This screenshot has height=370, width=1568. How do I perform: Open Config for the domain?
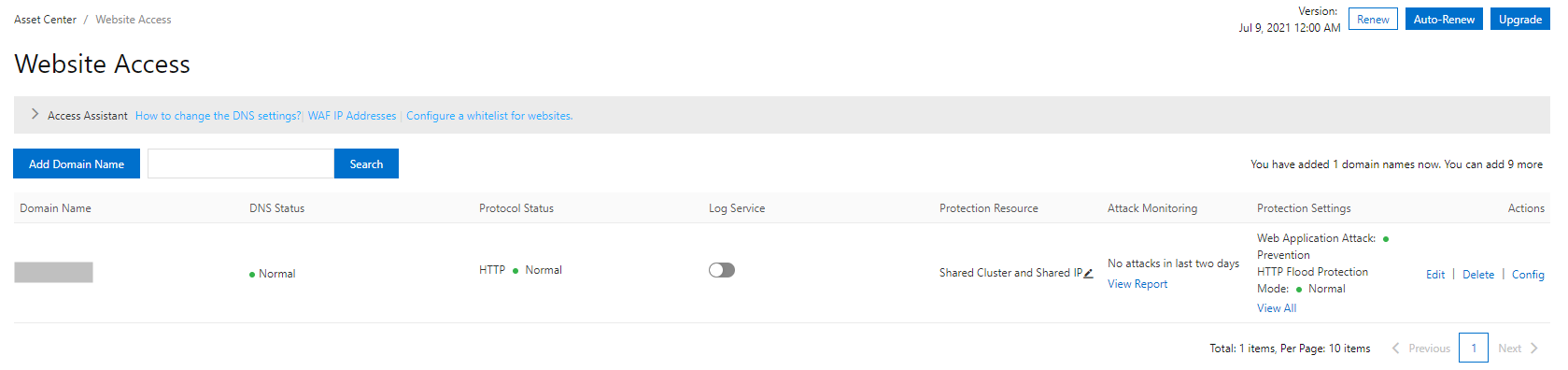tap(1528, 275)
